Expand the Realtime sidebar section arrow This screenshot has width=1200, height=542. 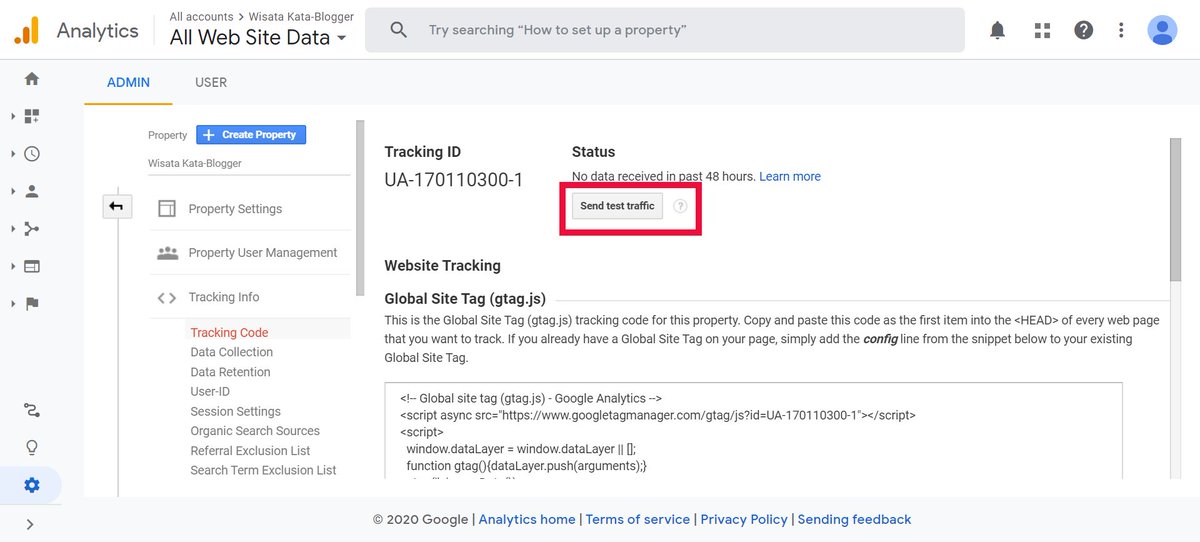pos(13,154)
